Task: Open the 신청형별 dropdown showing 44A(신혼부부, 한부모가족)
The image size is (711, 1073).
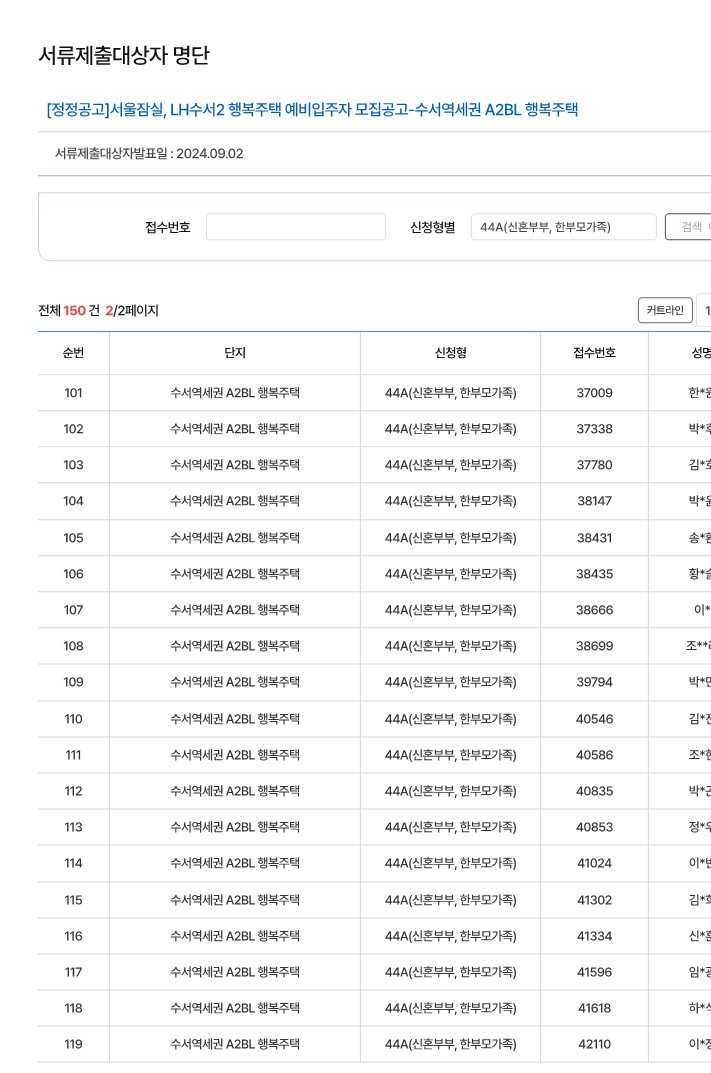Action: point(563,227)
